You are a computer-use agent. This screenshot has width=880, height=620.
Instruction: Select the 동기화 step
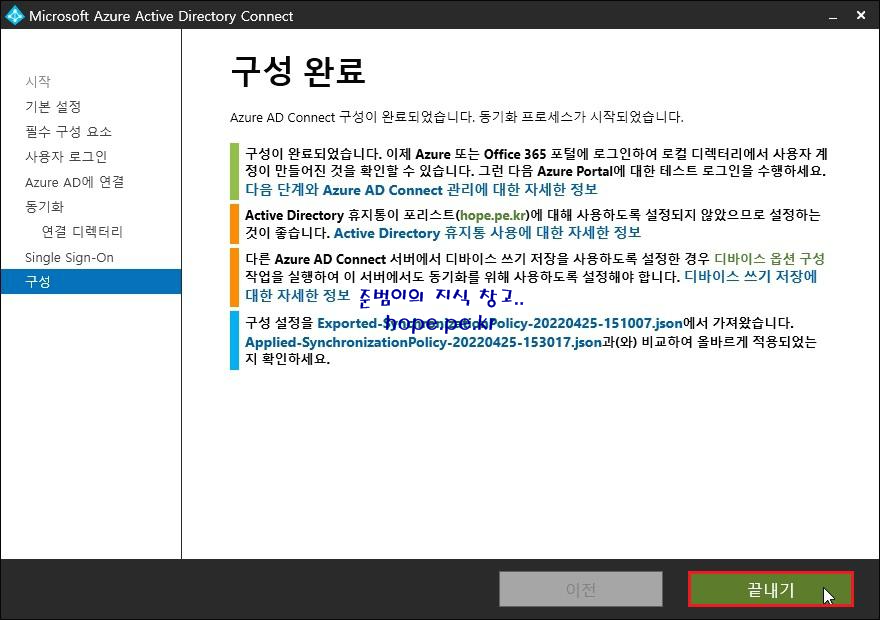44,206
